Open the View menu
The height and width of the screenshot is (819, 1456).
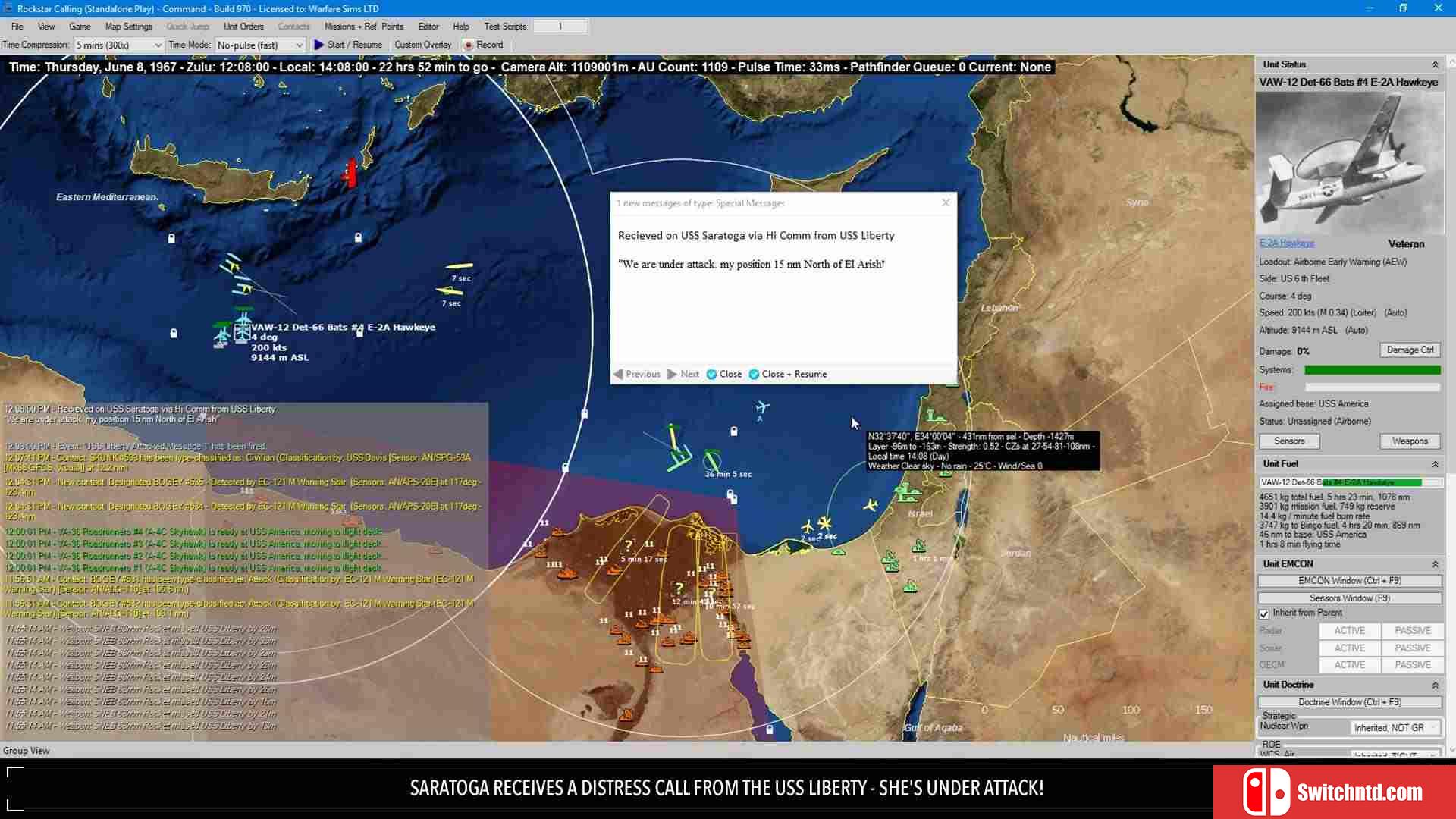(x=46, y=26)
